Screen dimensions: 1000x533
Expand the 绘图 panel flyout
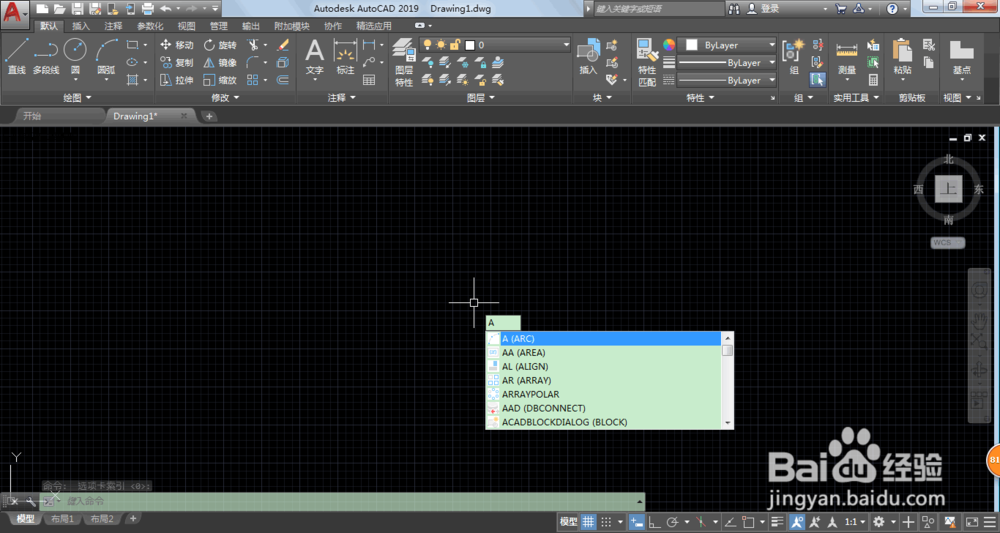[77, 98]
